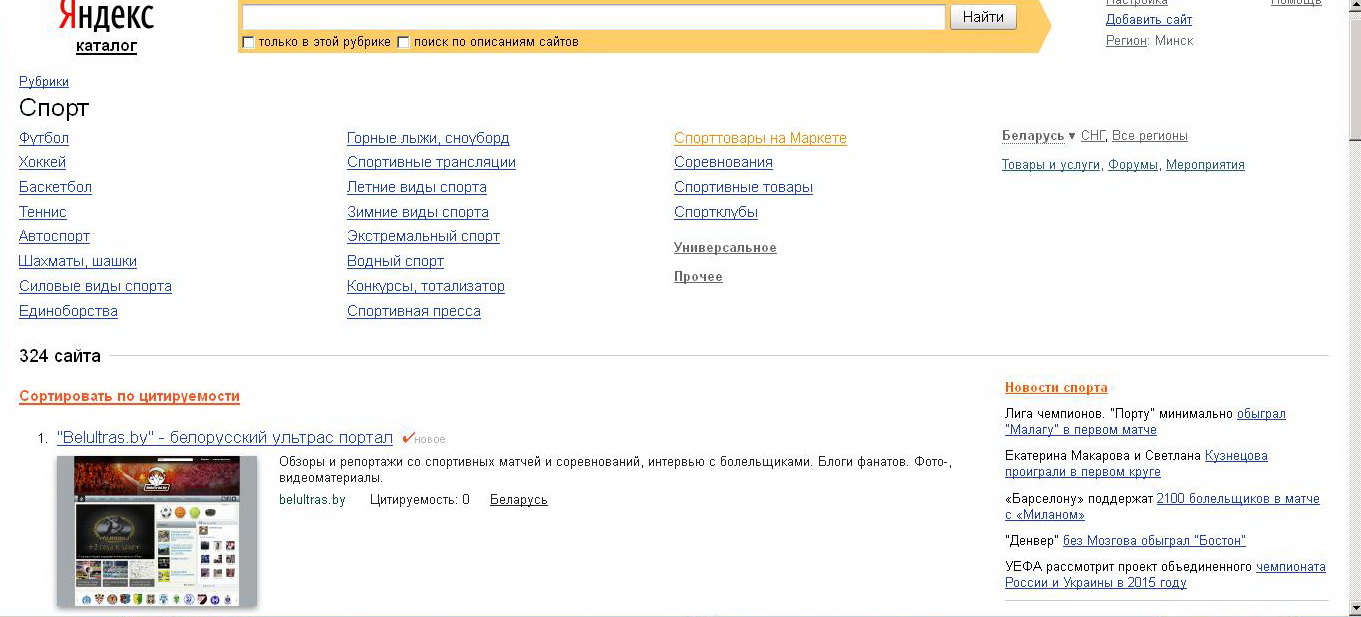Change region via the Регион link
This screenshot has height=617, width=1361.
pos(1126,41)
